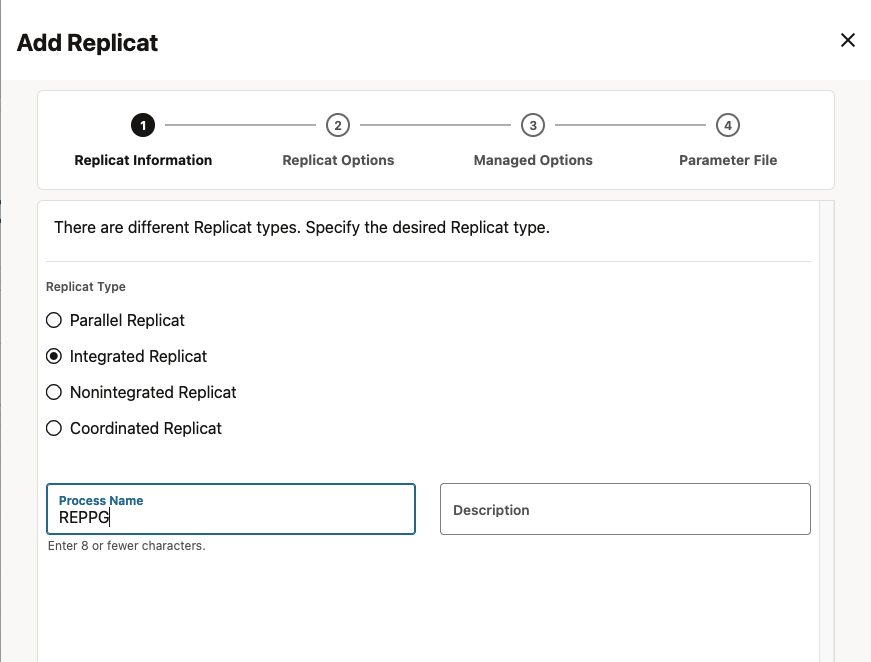Click the Add Replicat dialog title
871x662 pixels.
coord(86,43)
